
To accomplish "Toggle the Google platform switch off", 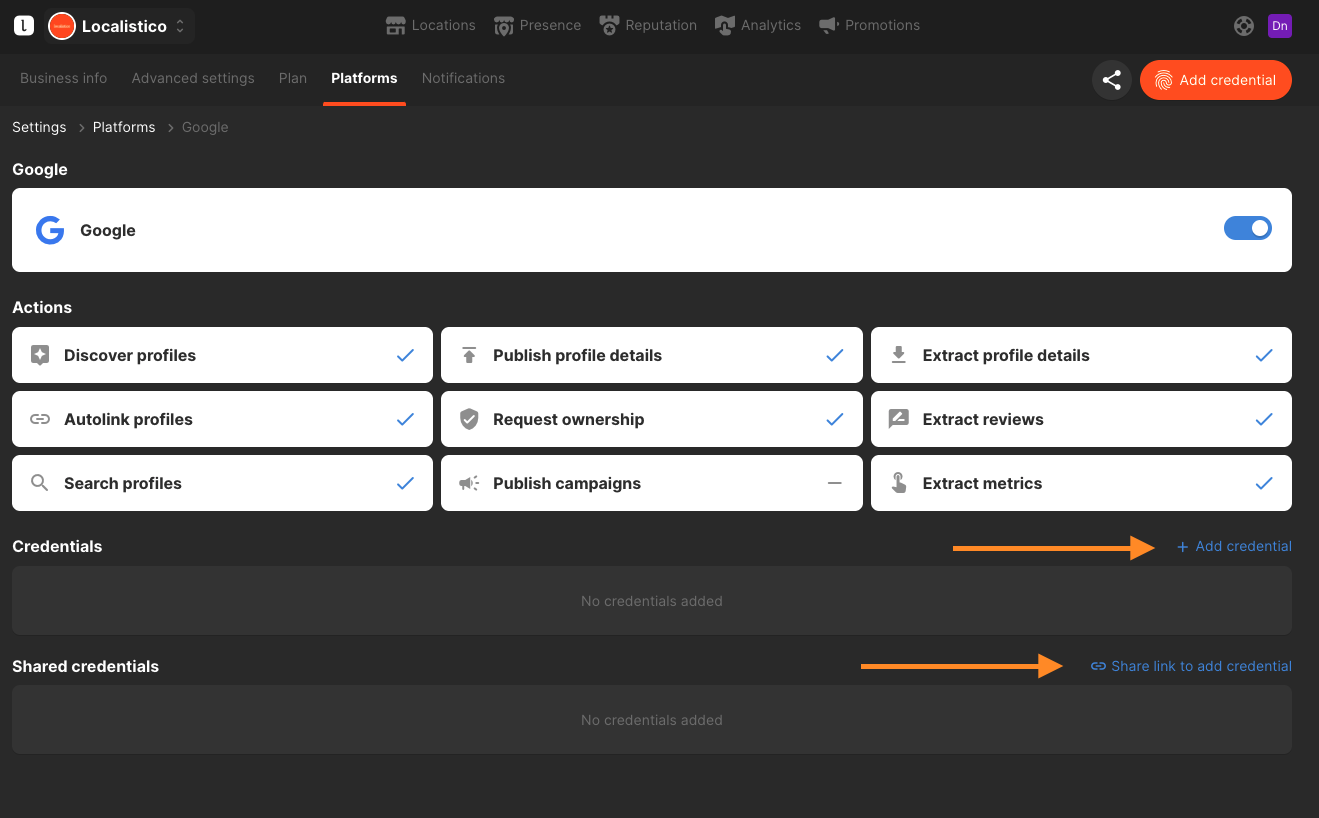I will click(1248, 229).
